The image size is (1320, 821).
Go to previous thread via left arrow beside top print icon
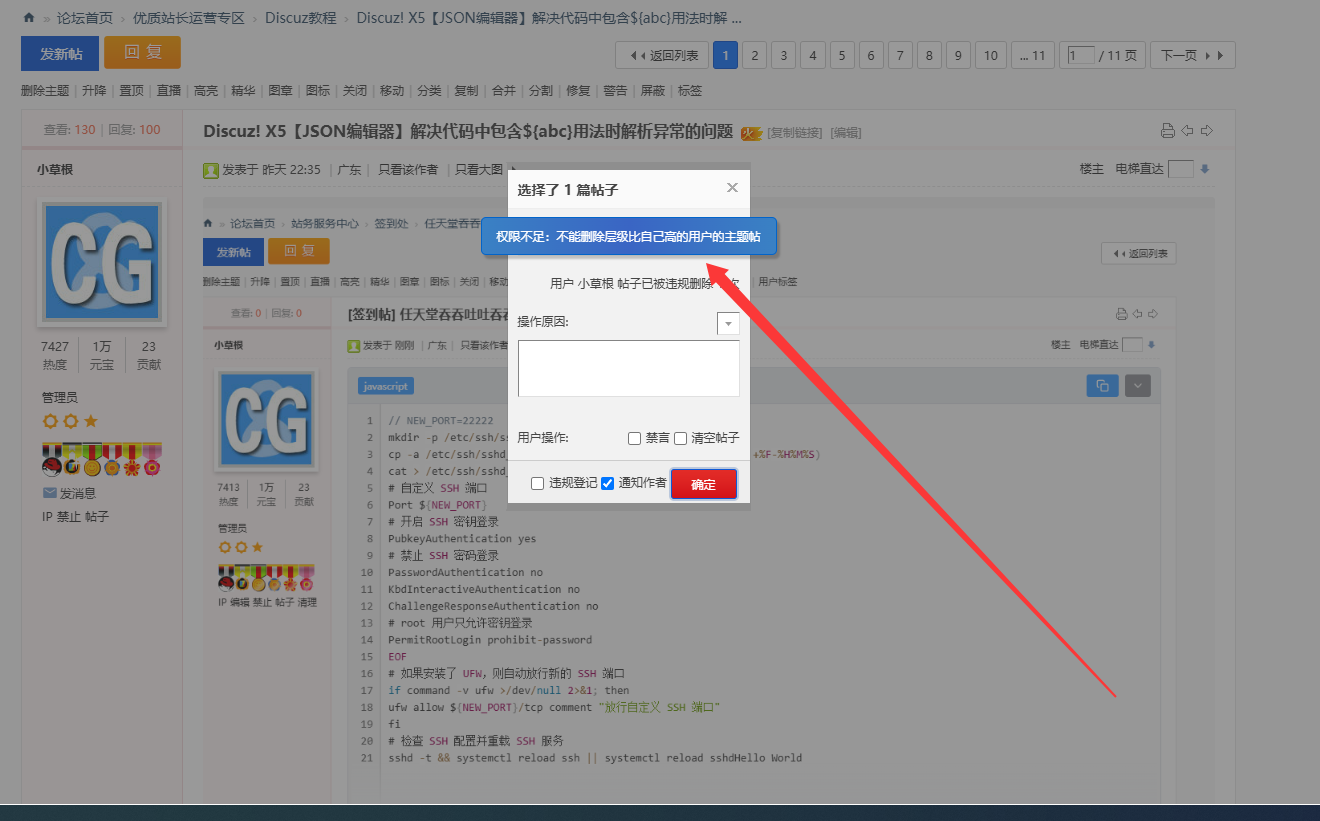coord(1187,131)
